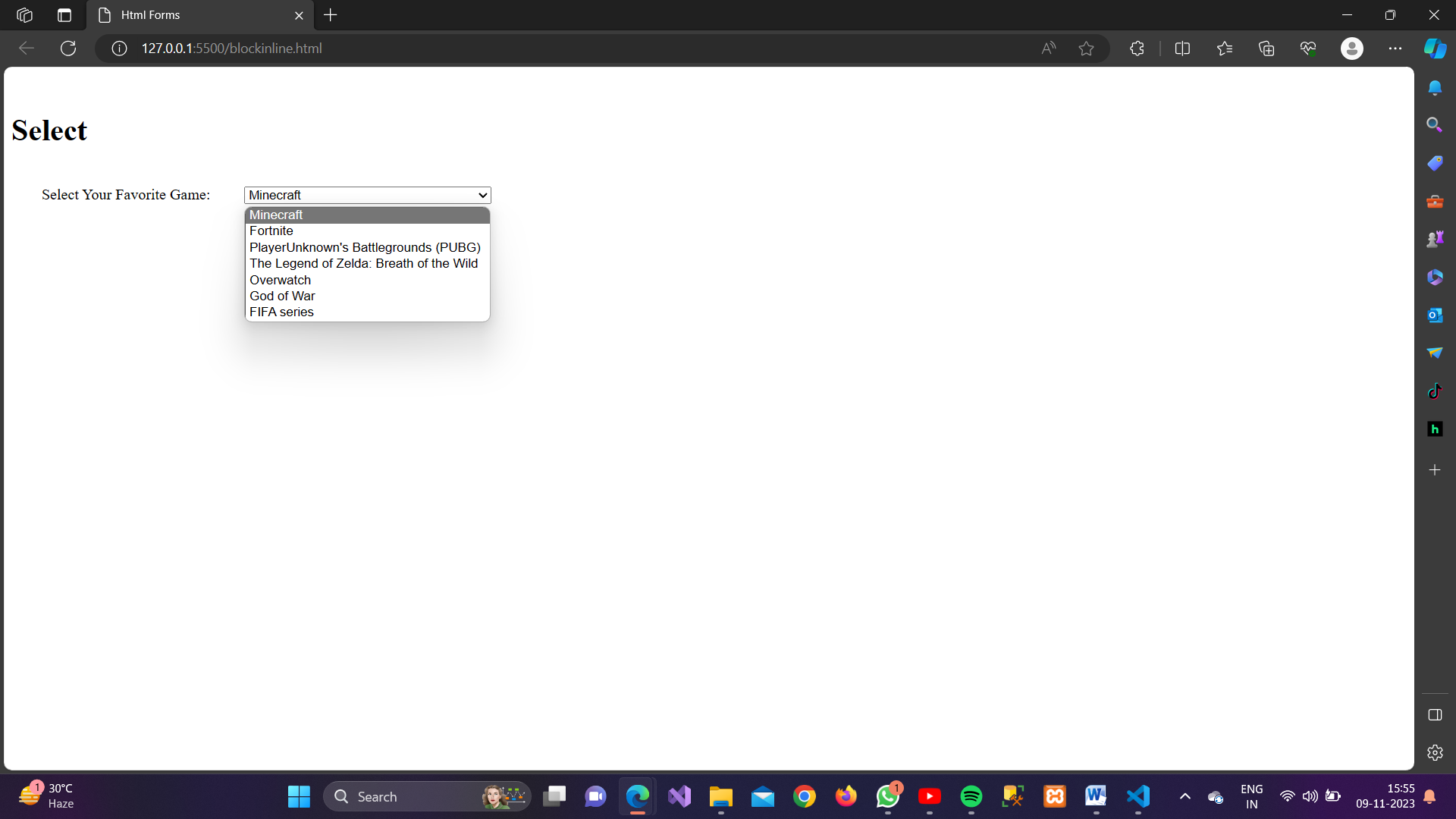Open Browser essentials heart icon
The image size is (1456, 819).
click(1308, 49)
